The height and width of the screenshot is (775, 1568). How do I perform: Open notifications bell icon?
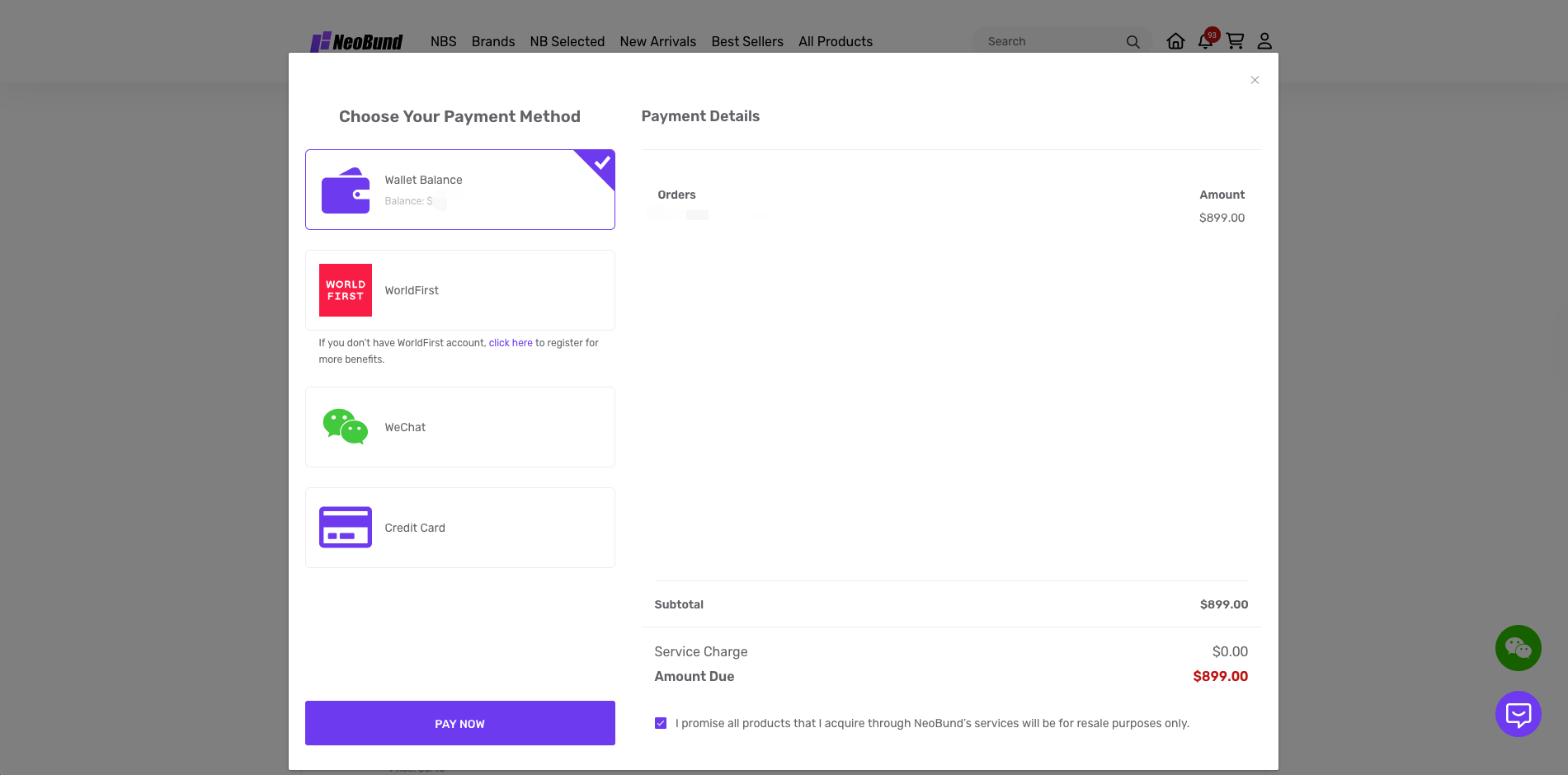pyautogui.click(x=1206, y=41)
